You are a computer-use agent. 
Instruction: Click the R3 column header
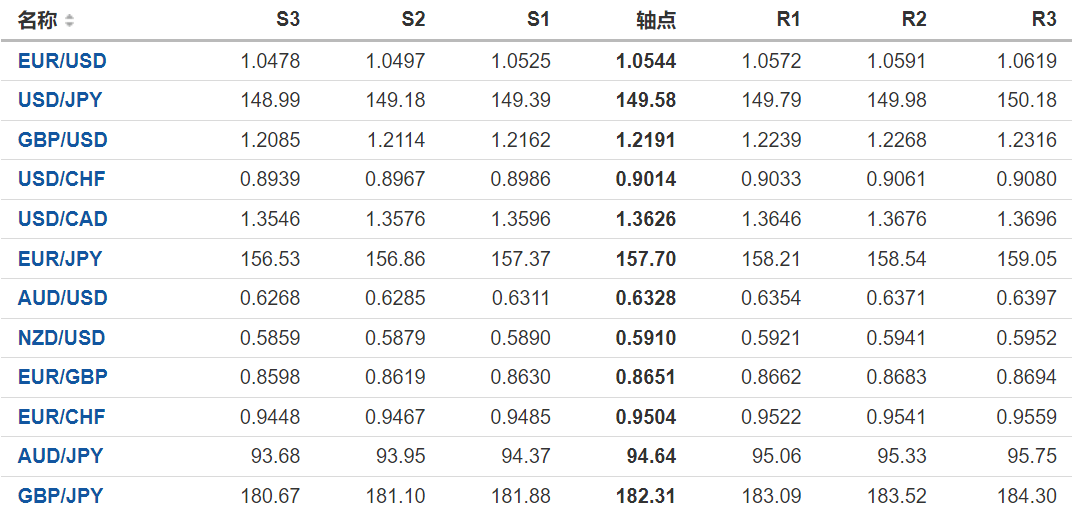(x=1044, y=20)
